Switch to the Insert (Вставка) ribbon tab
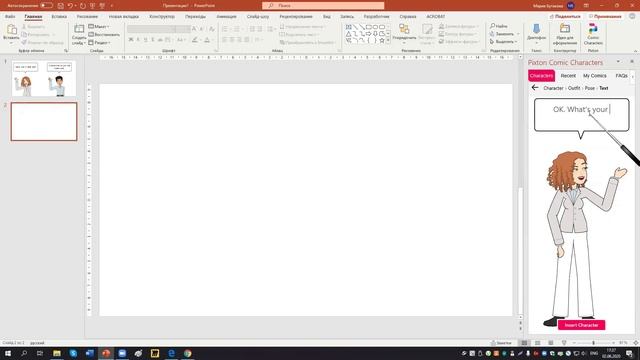This screenshot has width=640, height=360. pos(59,17)
